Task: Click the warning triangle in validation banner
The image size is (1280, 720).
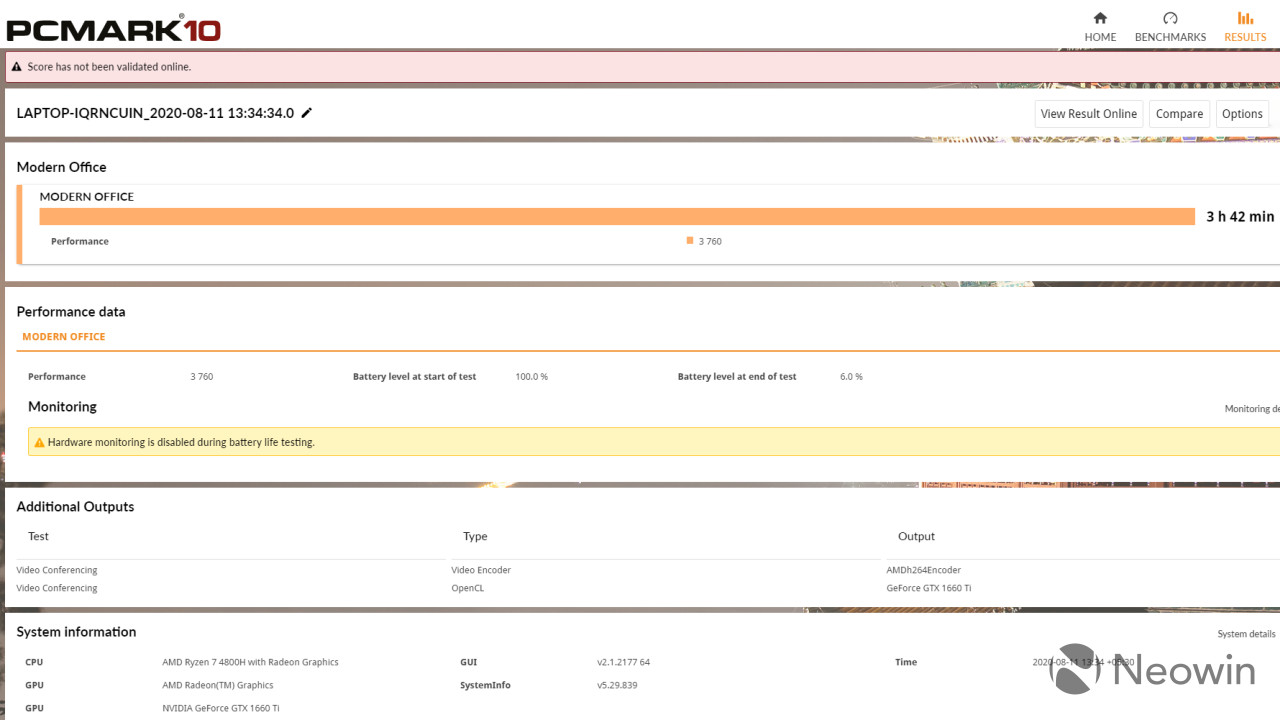Action: point(17,67)
